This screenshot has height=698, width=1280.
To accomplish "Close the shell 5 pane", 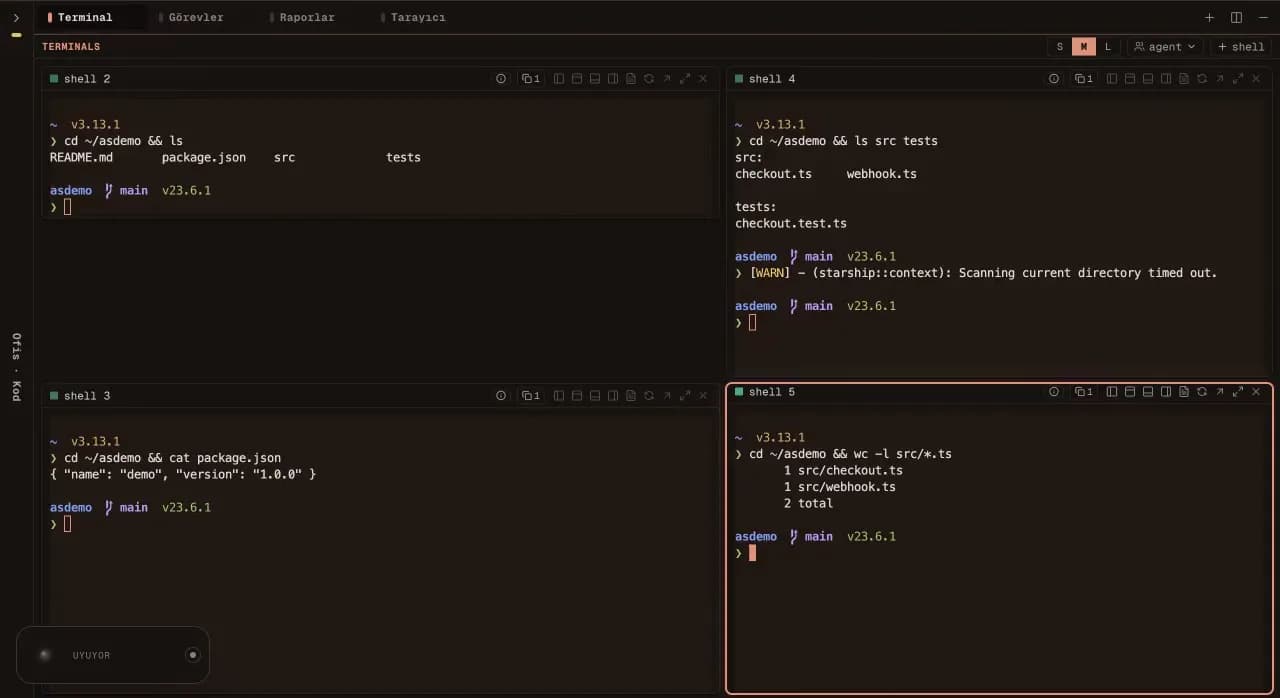I will (x=1256, y=392).
